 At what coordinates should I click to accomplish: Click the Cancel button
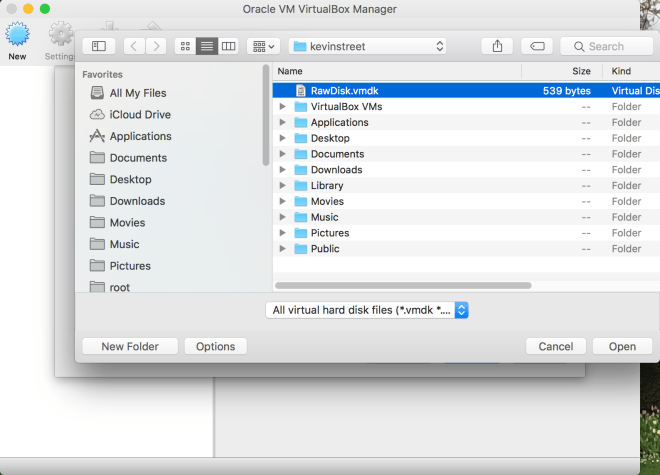pyautogui.click(x=556, y=346)
